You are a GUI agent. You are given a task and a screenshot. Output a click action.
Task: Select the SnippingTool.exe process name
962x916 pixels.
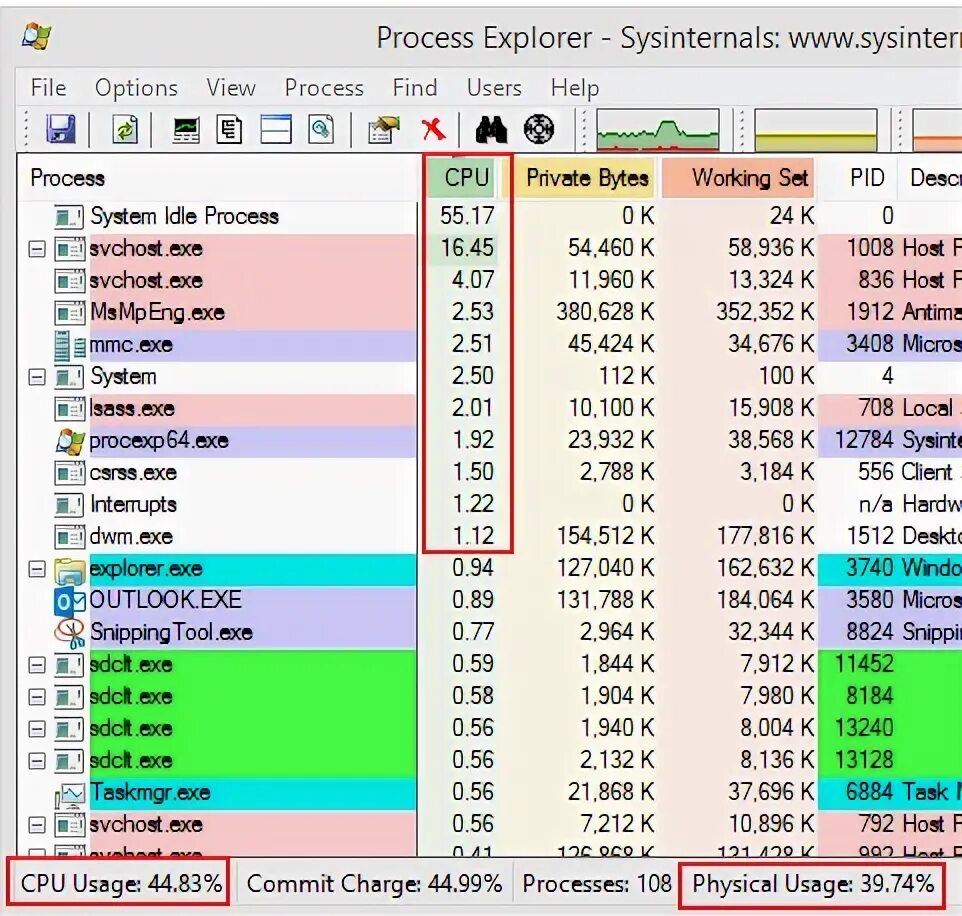(171, 633)
